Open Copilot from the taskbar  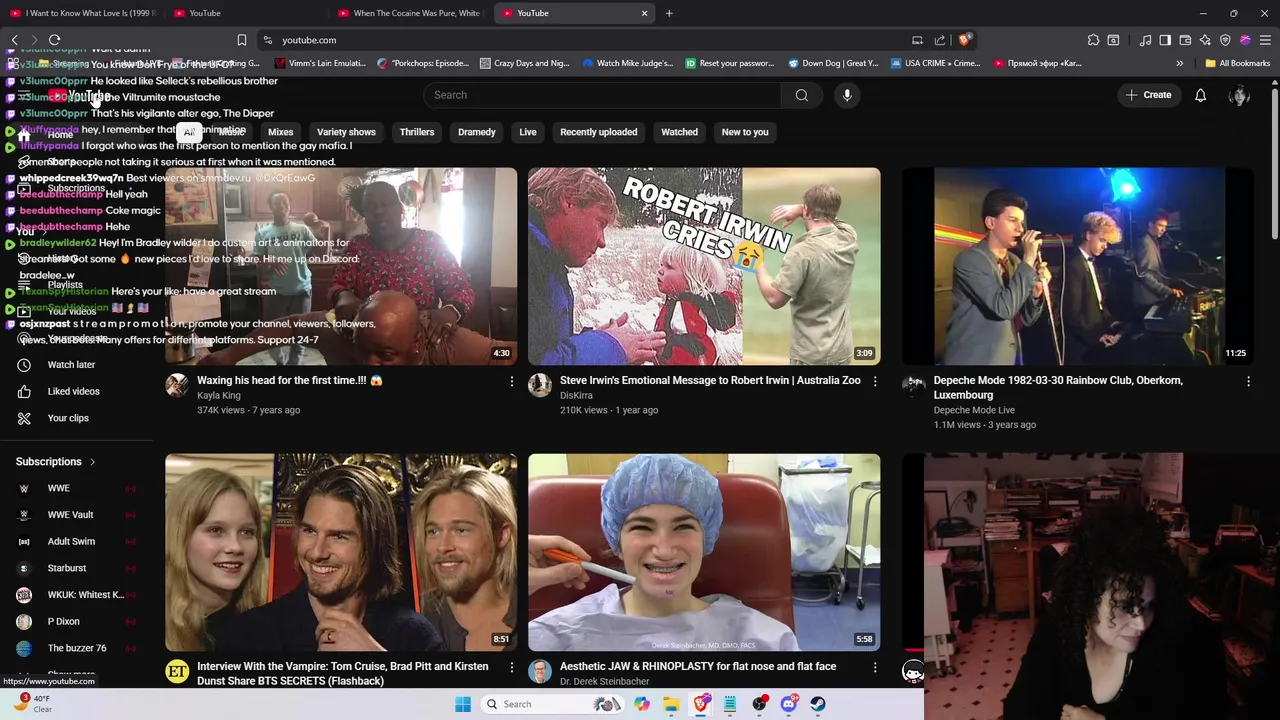tap(642, 704)
